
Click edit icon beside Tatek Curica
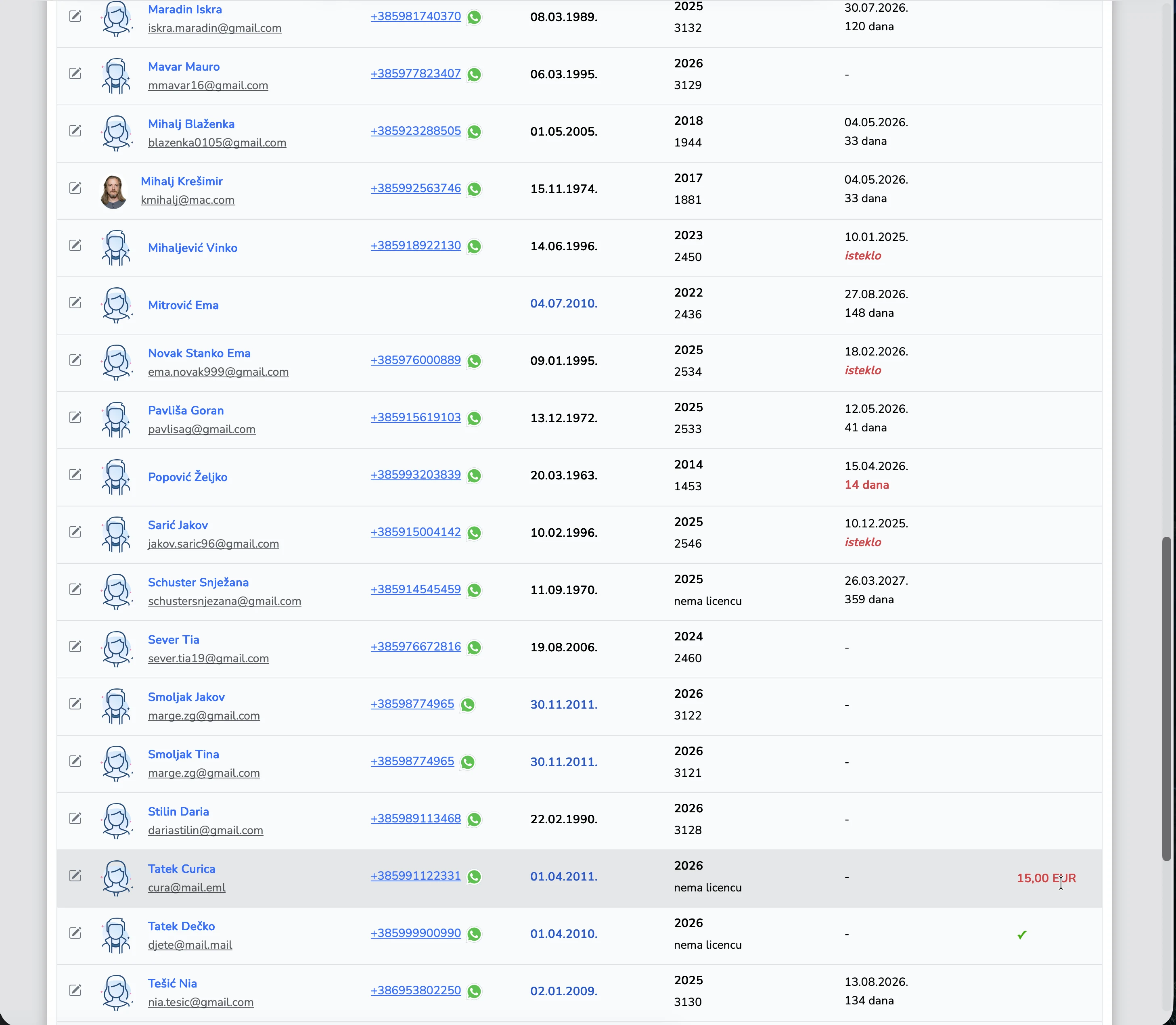(75, 875)
